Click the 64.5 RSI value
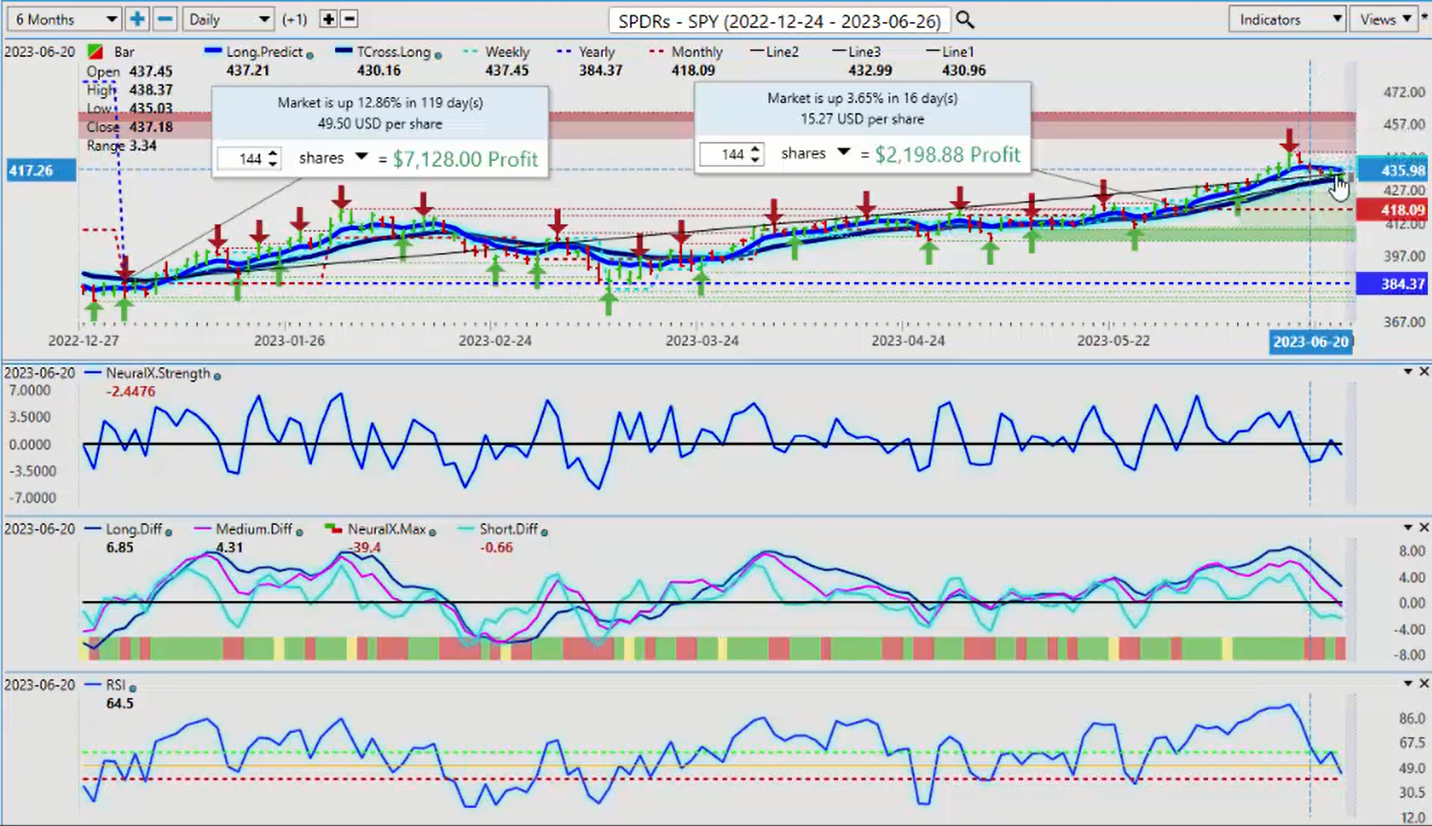Viewport: 1432px width, 826px height. click(120, 703)
